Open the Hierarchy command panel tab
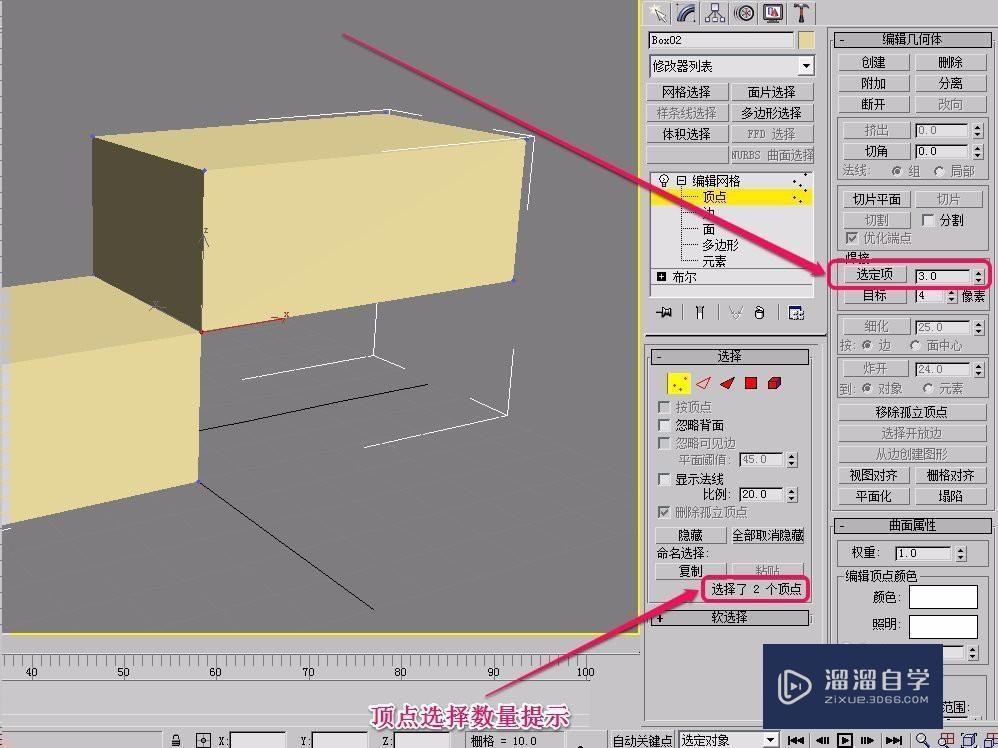998x748 pixels. click(716, 12)
